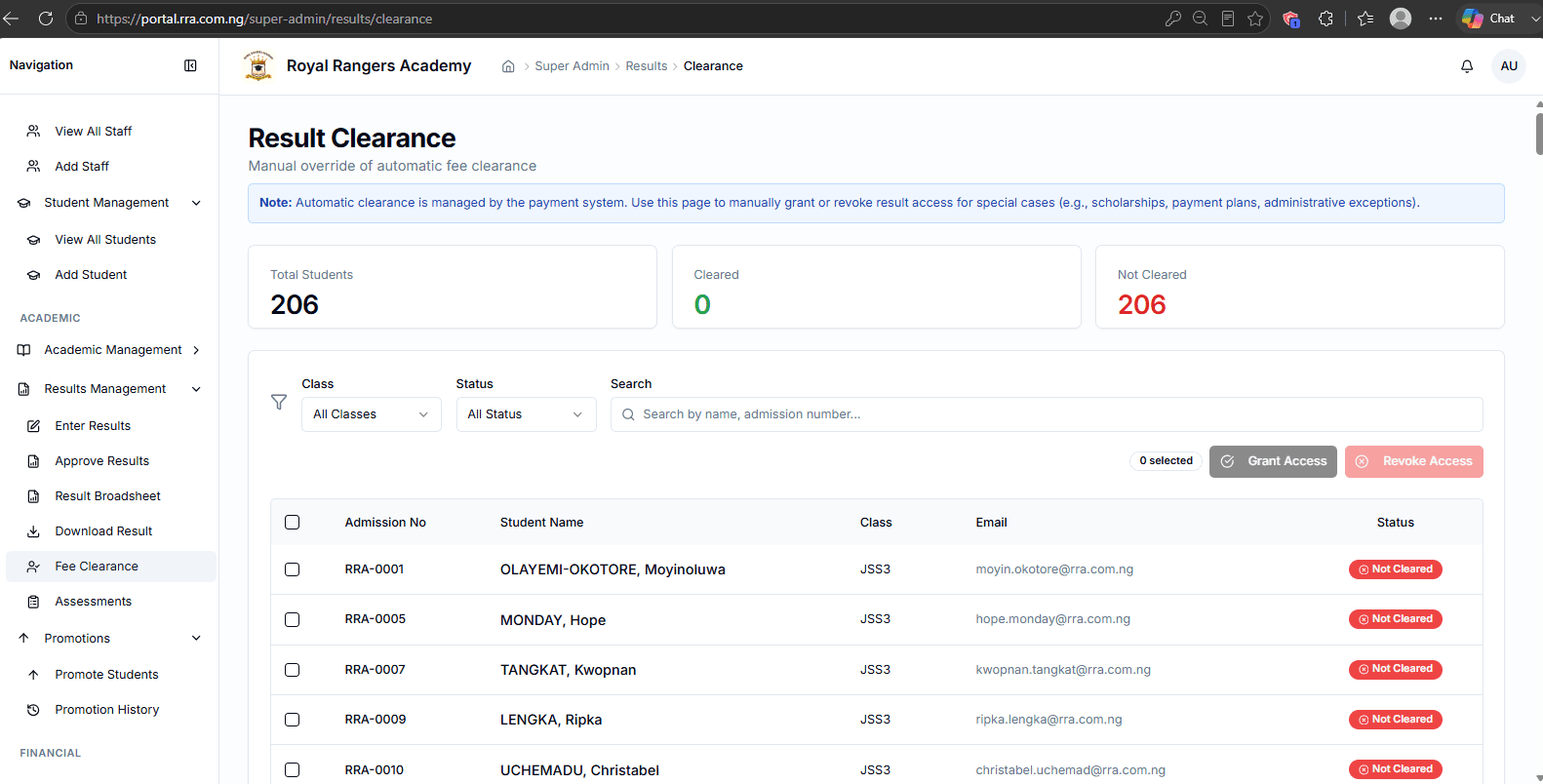Open the All Status dropdown
This screenshot has width=1543, height=784.
point(526,414)
